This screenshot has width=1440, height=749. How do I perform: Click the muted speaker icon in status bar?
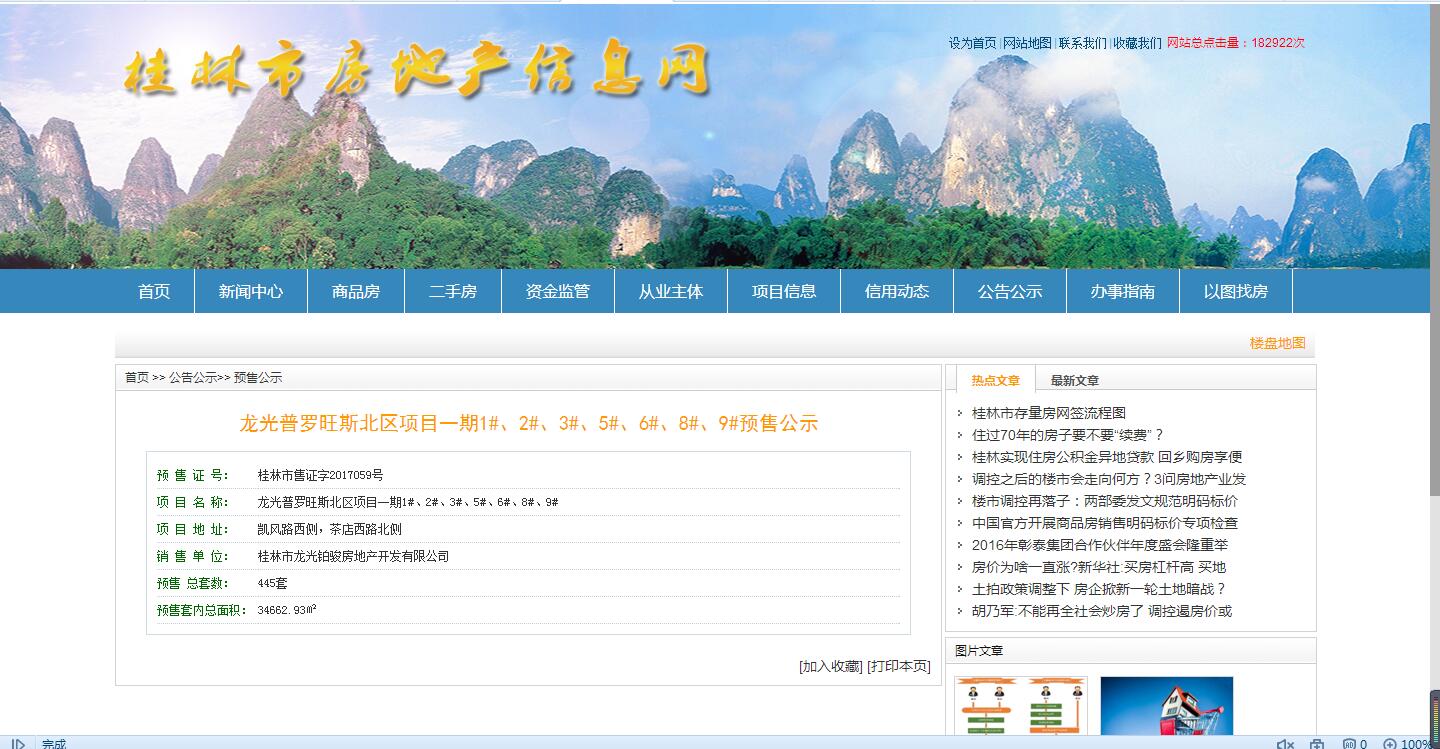tap(1285, 744)
